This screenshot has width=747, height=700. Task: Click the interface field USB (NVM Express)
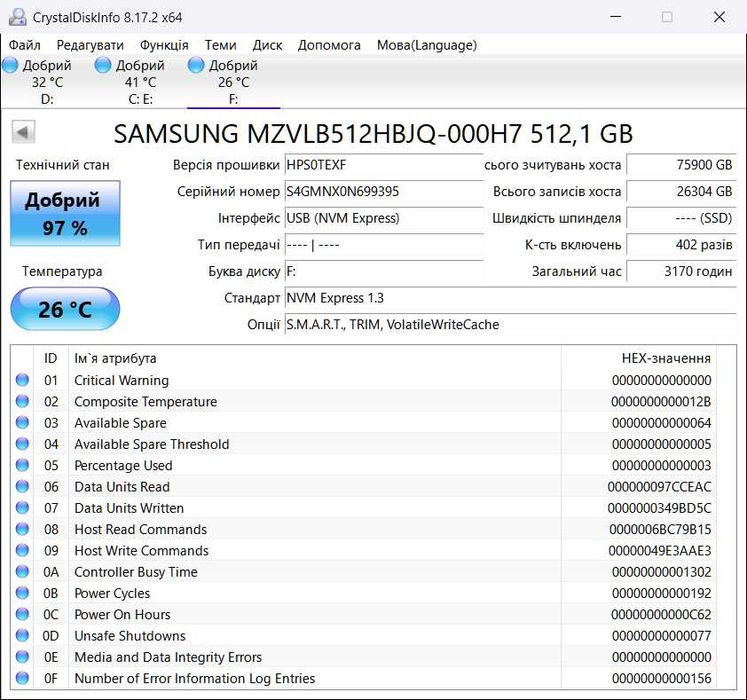point(384,218)
